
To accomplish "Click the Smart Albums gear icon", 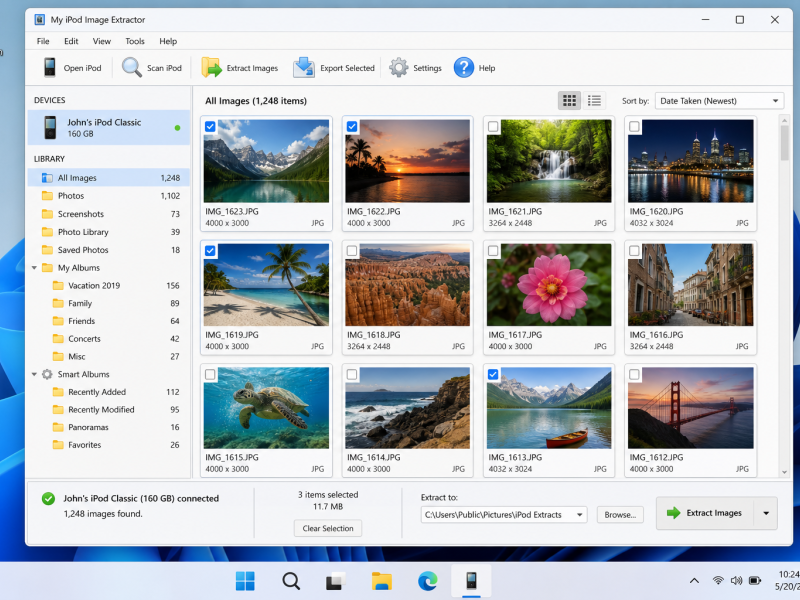I will [47, 374].
